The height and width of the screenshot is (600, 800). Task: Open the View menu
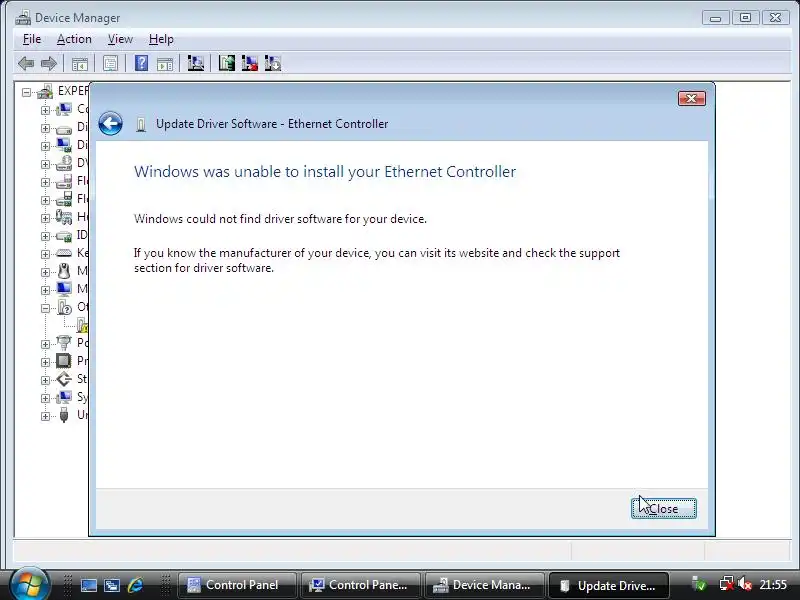click(x=120, y=39)
